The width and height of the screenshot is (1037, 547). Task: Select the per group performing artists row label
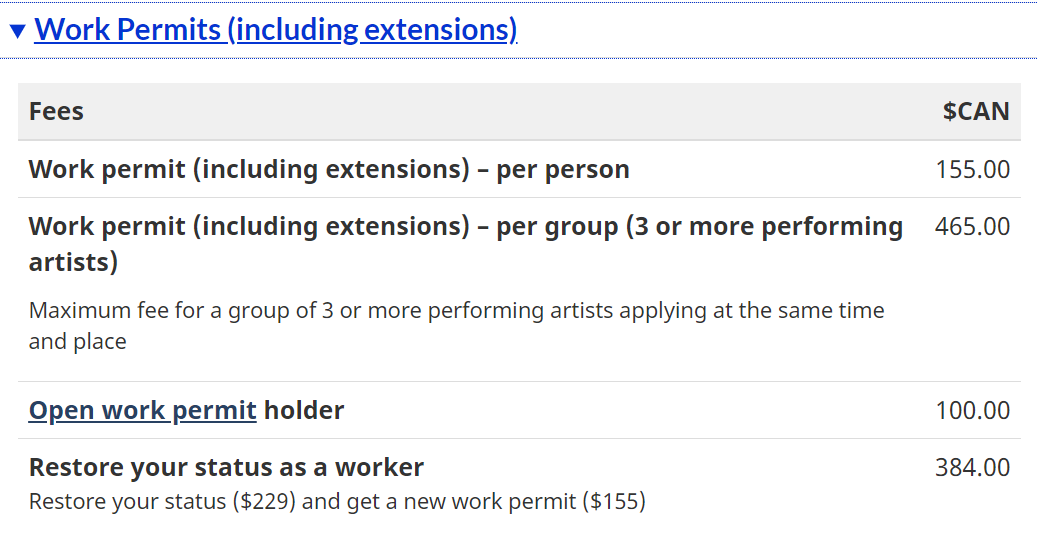pos(466,244)
